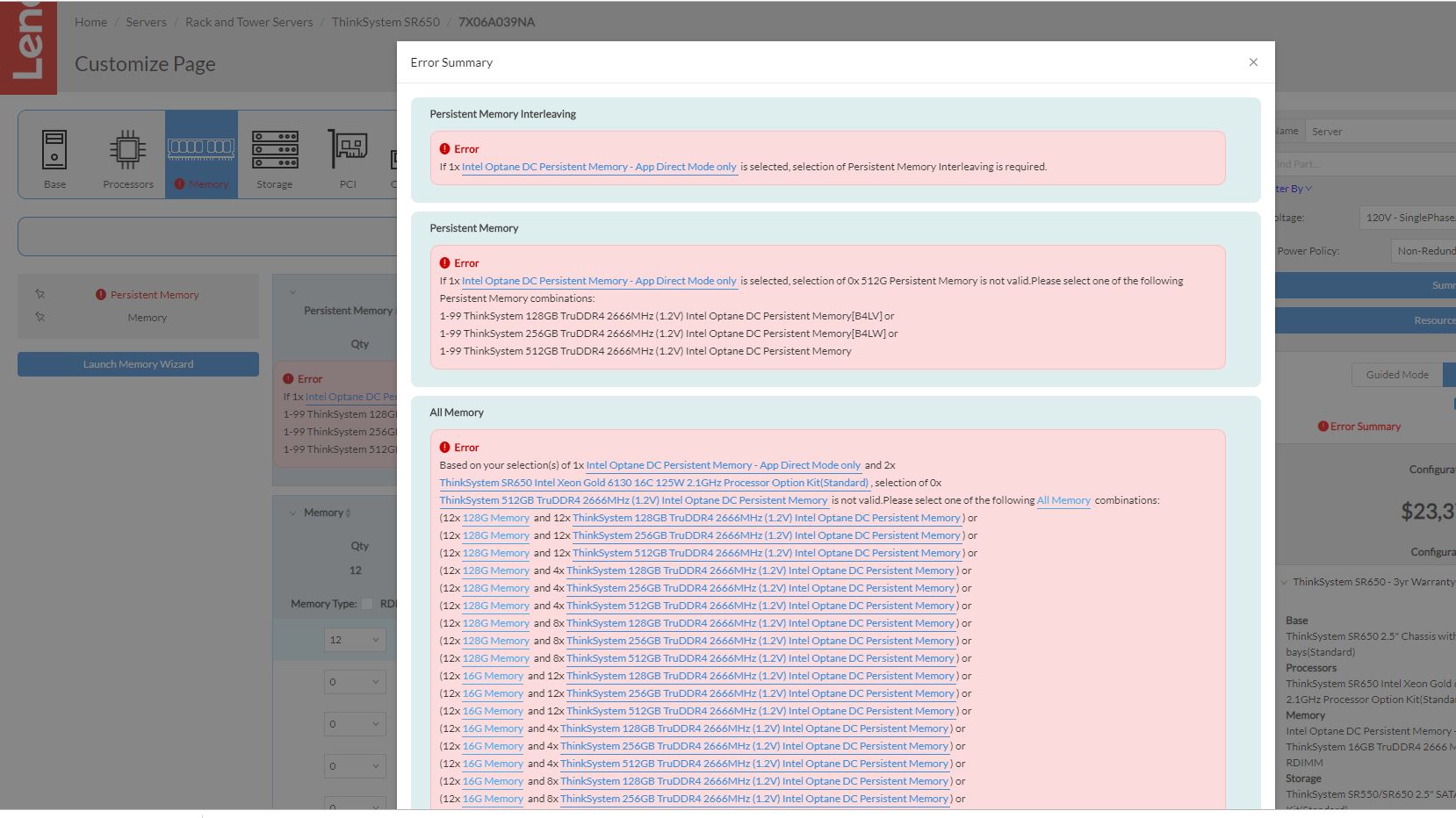Select the '1-99 ThinkSystem 128GB ... [B4LV]' line in dialog
This screenshot has height=818, width=1456.
pyautogui.click(x=667, y=316)
